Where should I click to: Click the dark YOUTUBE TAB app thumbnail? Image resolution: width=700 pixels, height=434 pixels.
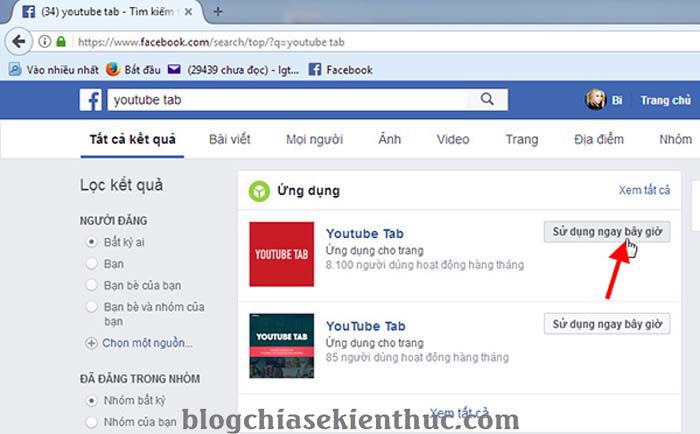281,346
